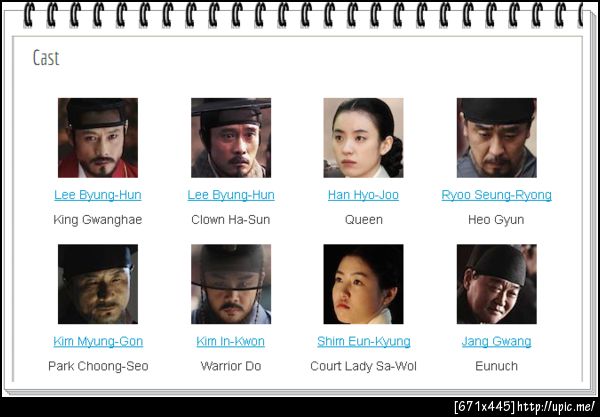Open the Lee Byung-Hun link above King Gwanghae
Screen dimensions: 600x417
click(98, 195)
